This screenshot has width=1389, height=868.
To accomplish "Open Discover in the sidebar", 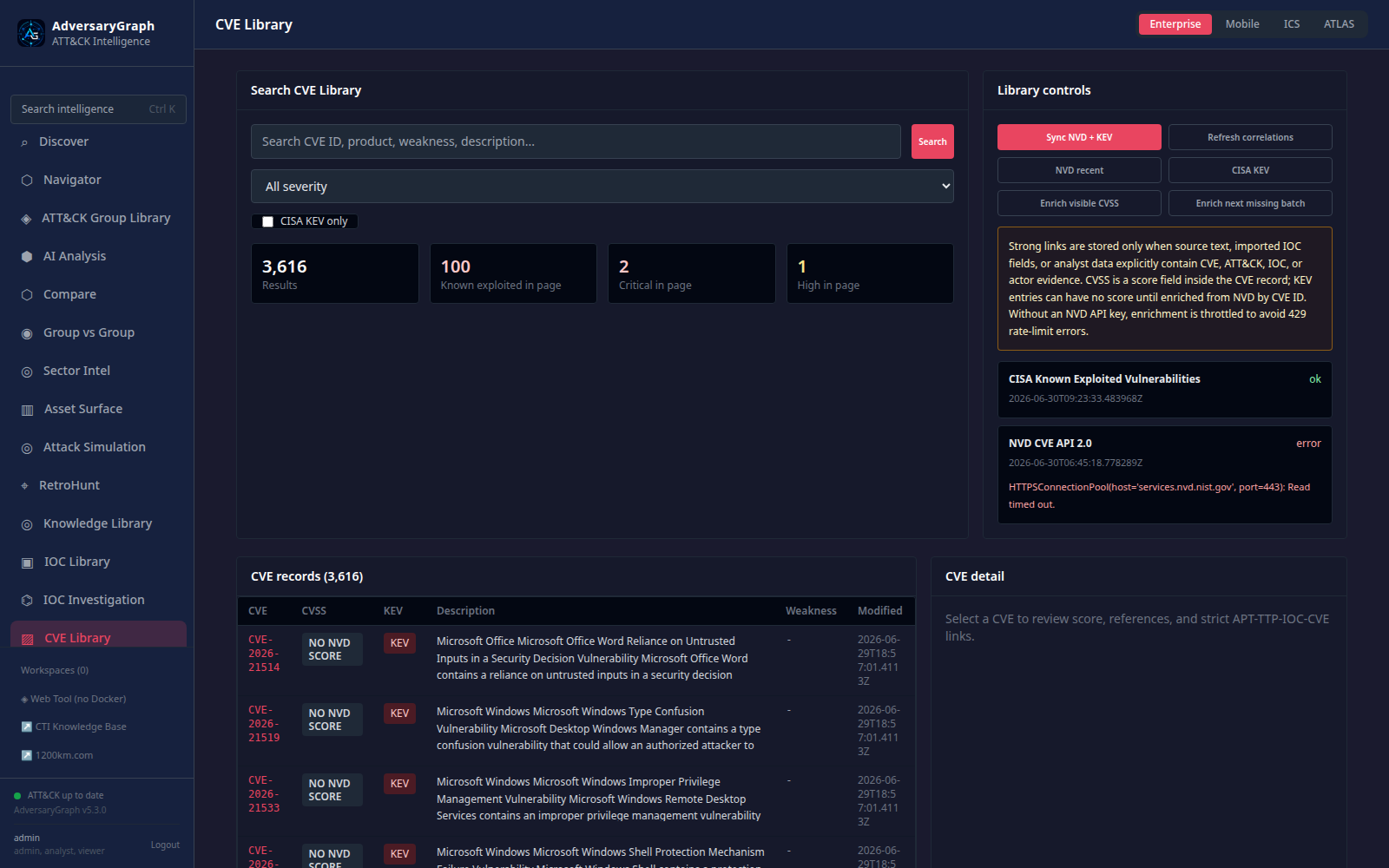I will coord(98,141).
